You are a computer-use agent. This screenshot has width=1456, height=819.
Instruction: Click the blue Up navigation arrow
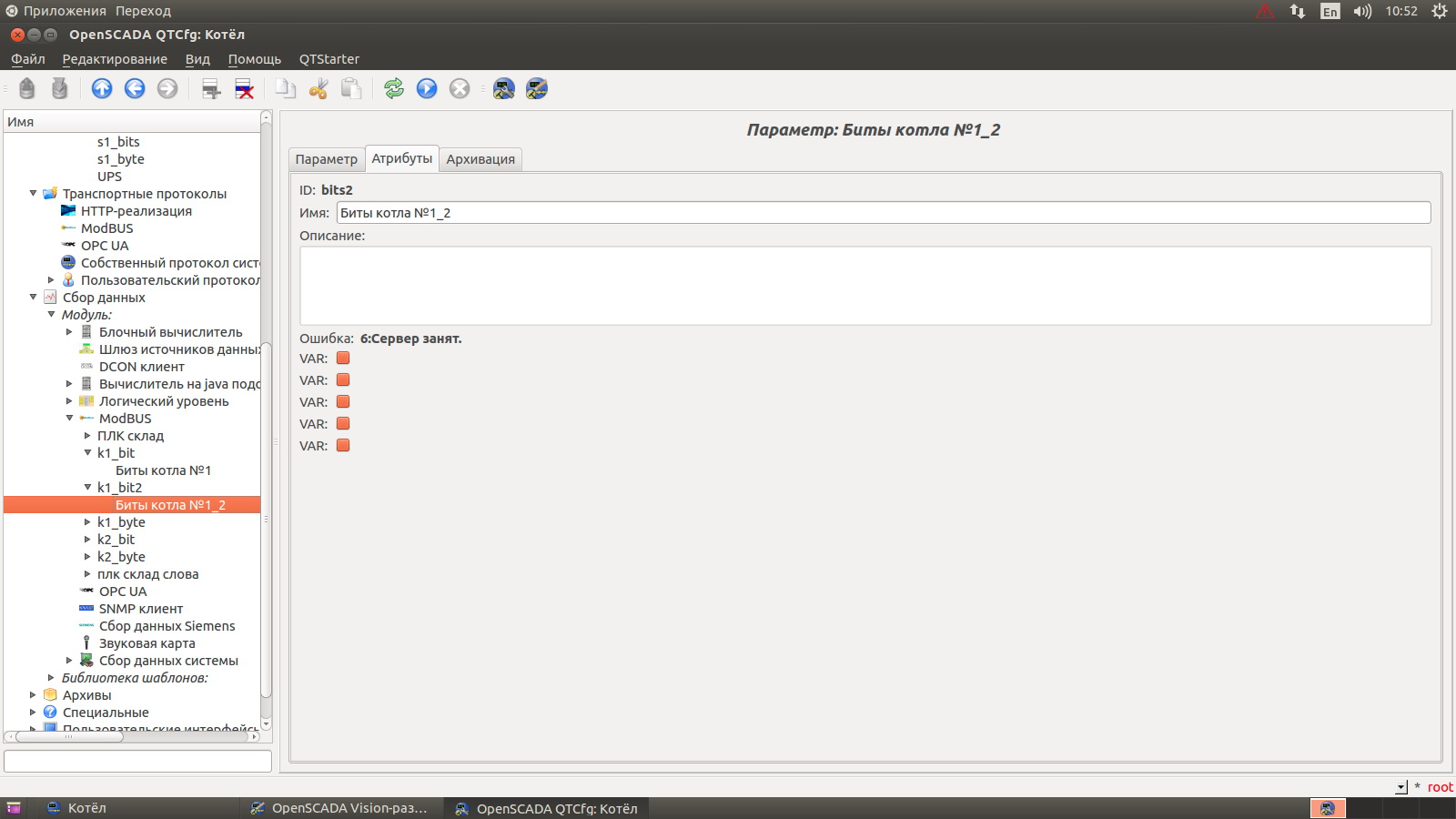point(102,88)
